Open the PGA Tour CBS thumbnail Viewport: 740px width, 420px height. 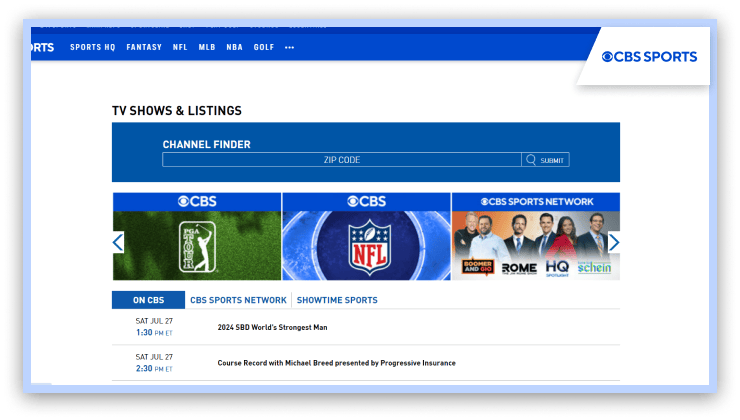[x=197, y=236]
